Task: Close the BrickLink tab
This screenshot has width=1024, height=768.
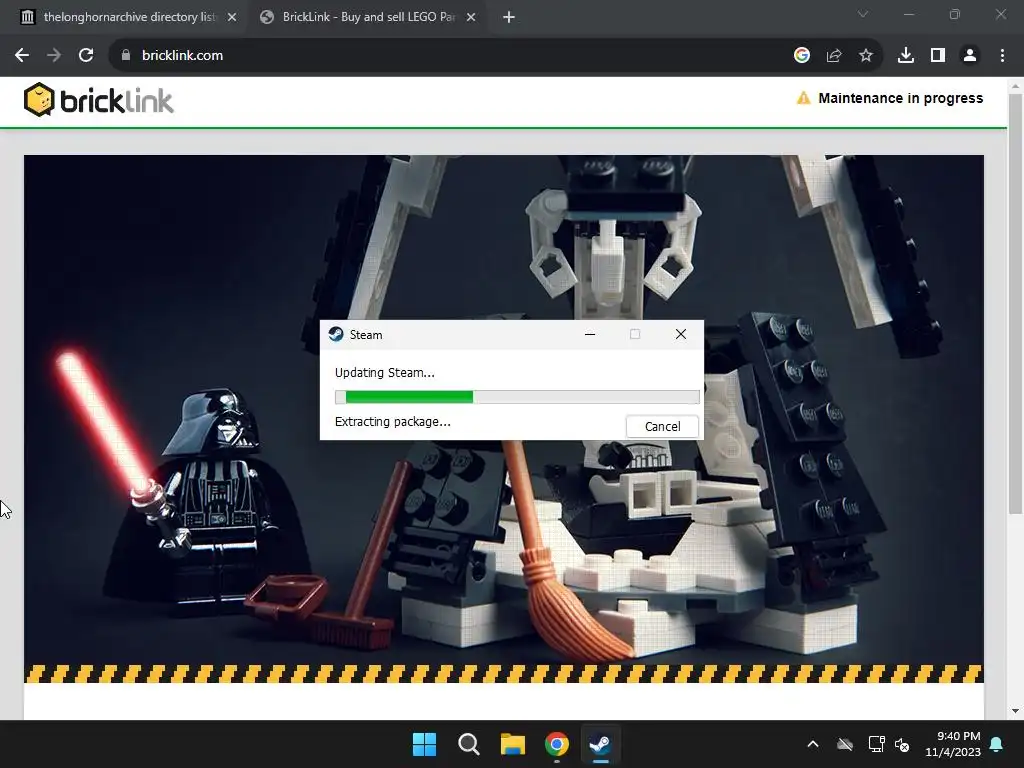Action: click(471, 17)
